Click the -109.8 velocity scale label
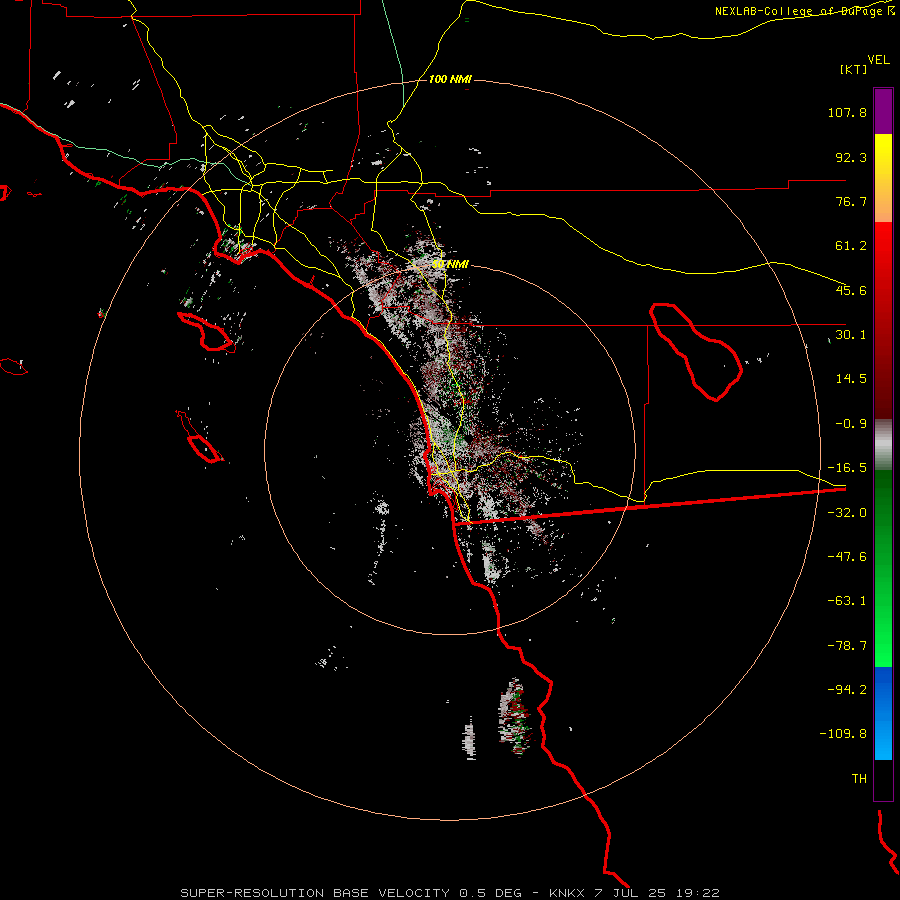The width and height of the screenshot is (900, 900). coord(843,734)
